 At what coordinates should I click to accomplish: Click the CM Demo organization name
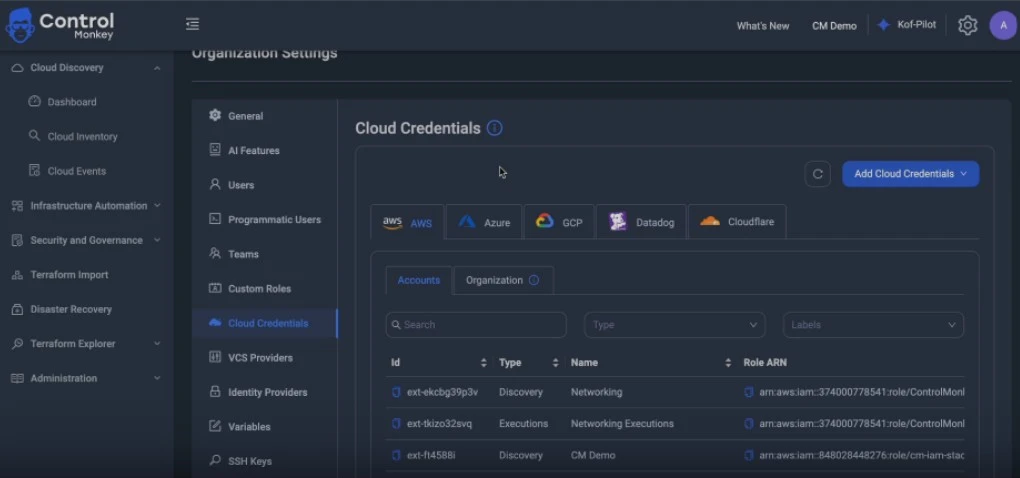coord(834,26)
